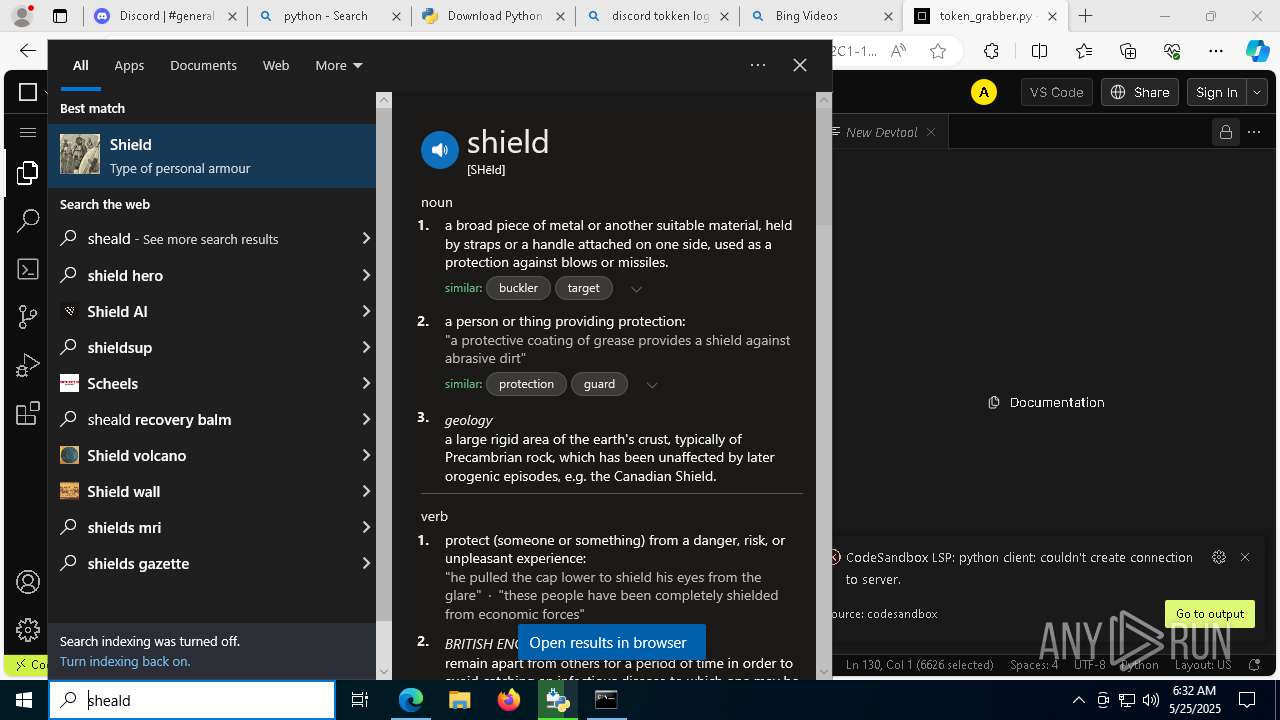Click the Go to output button
This screenshot has width=1280, height=720.
coord(1210,614)
